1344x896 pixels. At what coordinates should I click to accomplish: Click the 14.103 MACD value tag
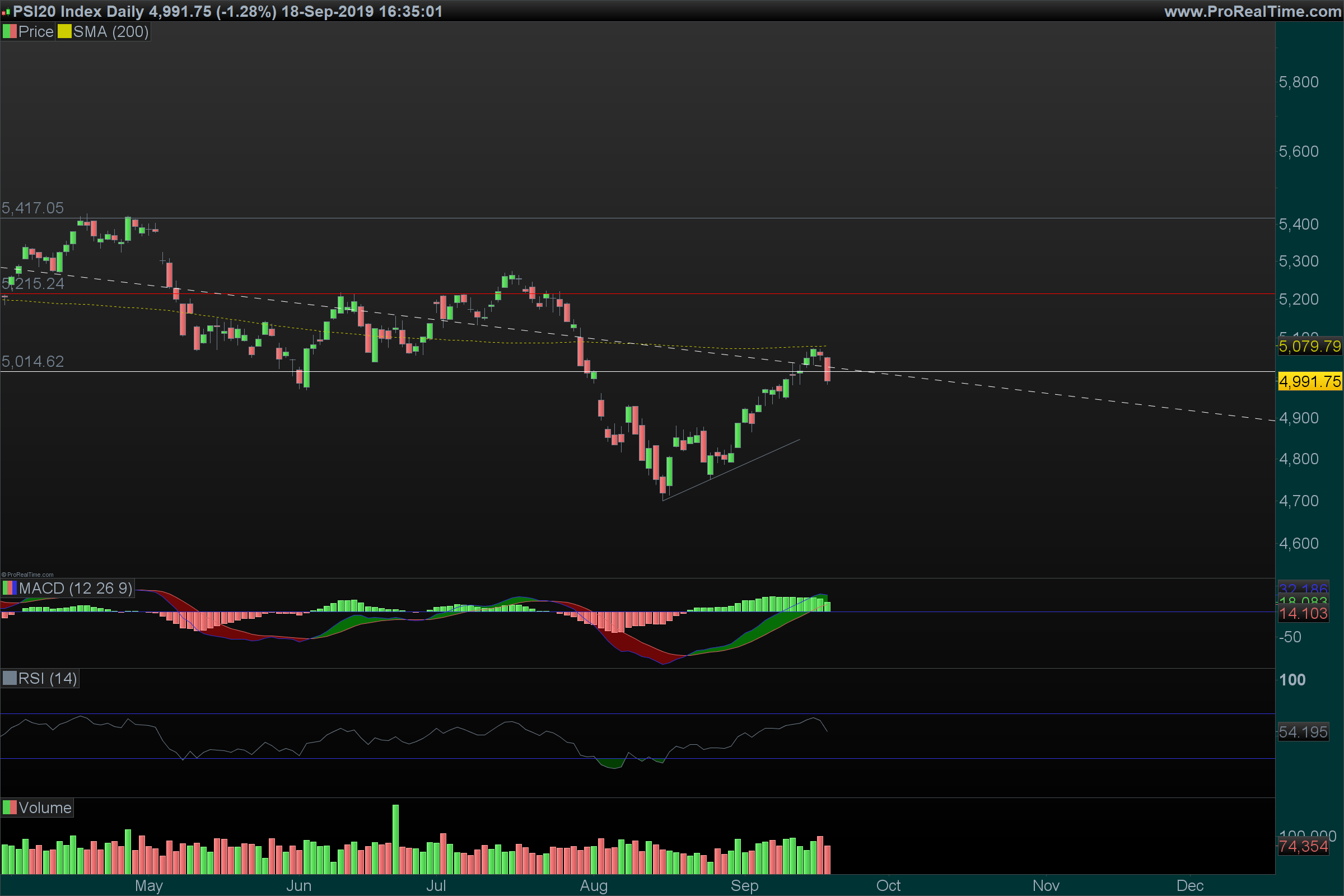(x=1303, y=614)
